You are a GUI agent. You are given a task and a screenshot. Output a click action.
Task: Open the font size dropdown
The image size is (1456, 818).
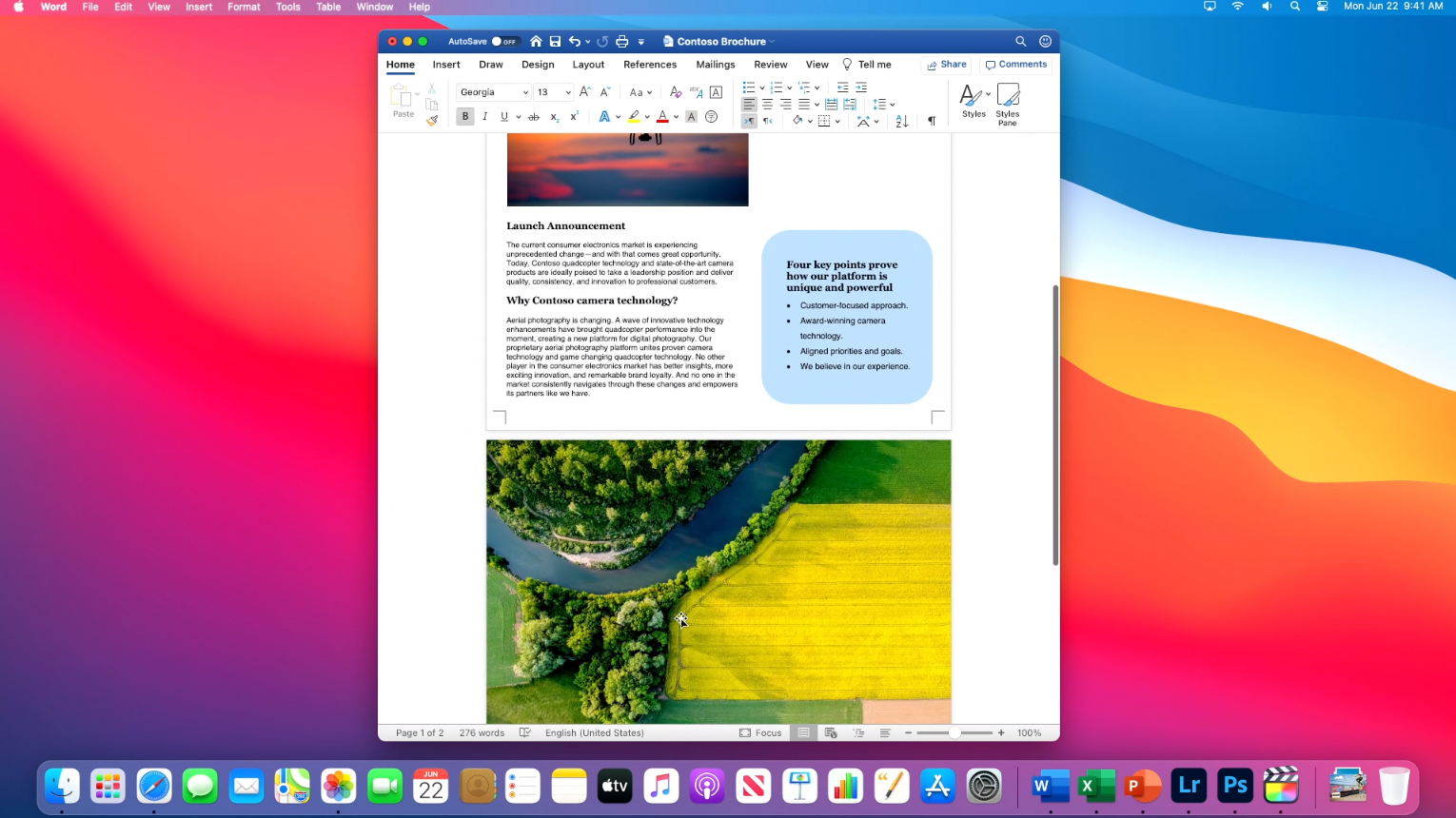point(568,92)
